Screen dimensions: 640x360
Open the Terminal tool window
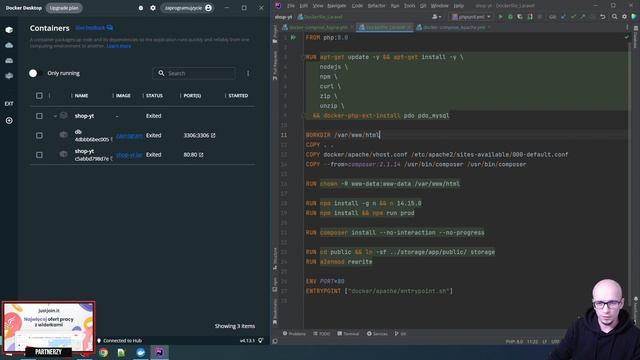pos(348,334)
